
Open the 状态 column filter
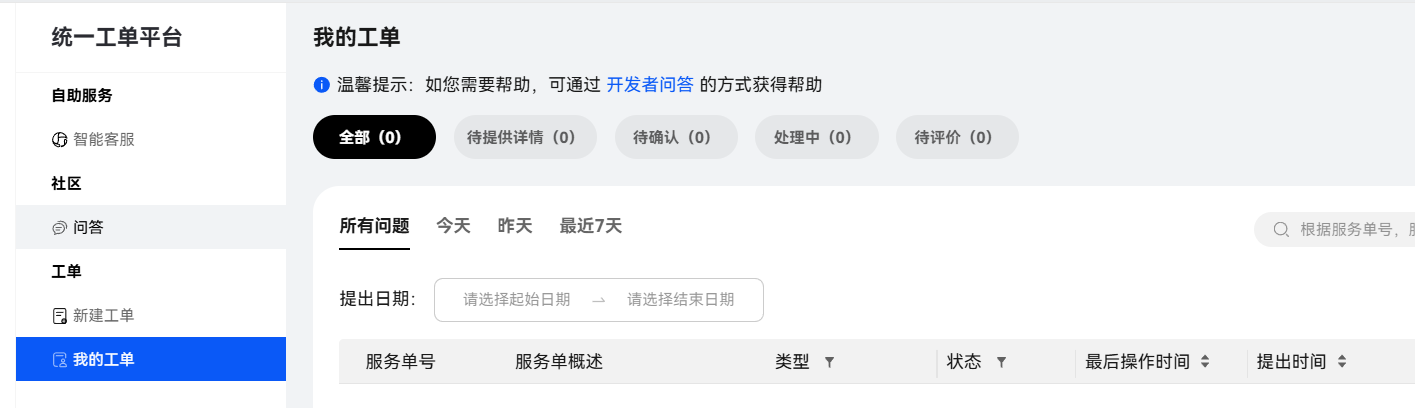pos(1001,362)
